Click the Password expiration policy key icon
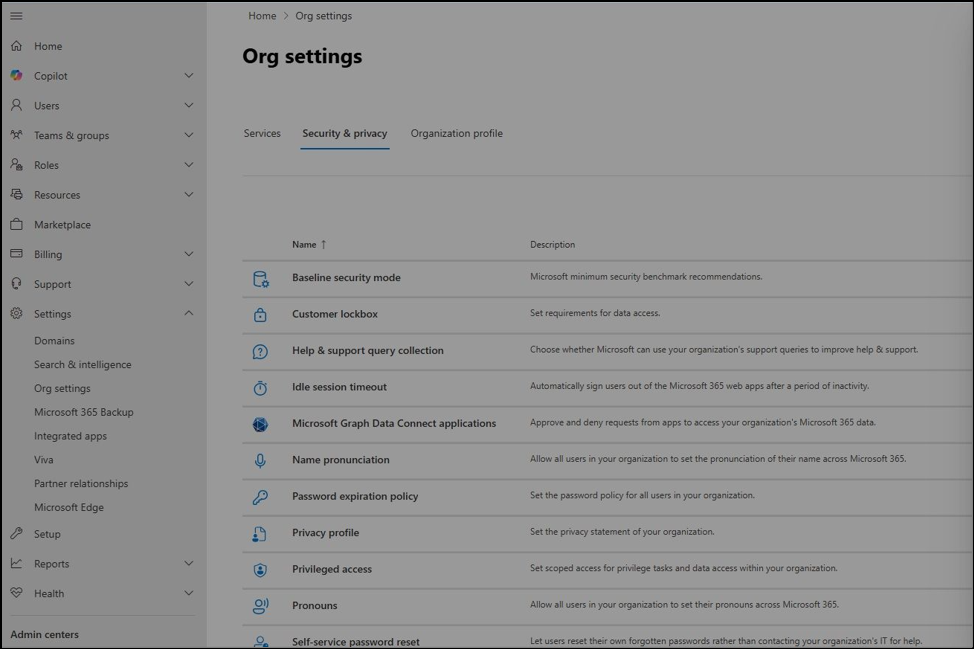This screenshot has width=974, height=649. [260, 497]
